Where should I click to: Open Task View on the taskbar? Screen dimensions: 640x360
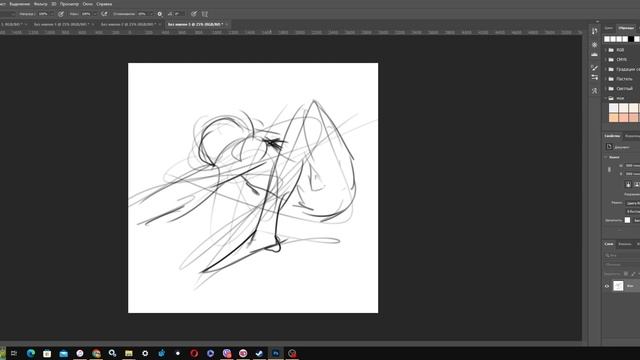coord(14,353)
